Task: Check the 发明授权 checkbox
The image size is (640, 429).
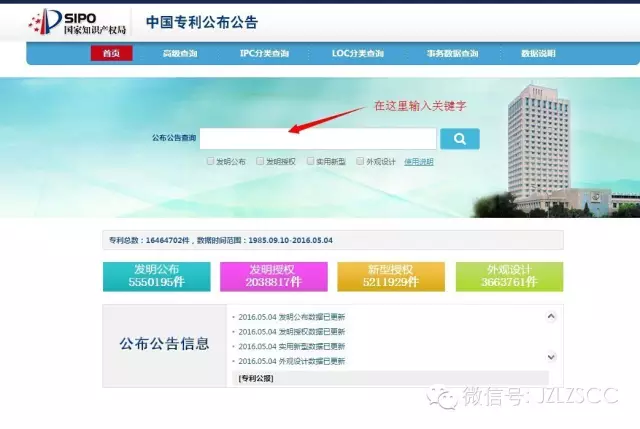Action: pos(260,160)
